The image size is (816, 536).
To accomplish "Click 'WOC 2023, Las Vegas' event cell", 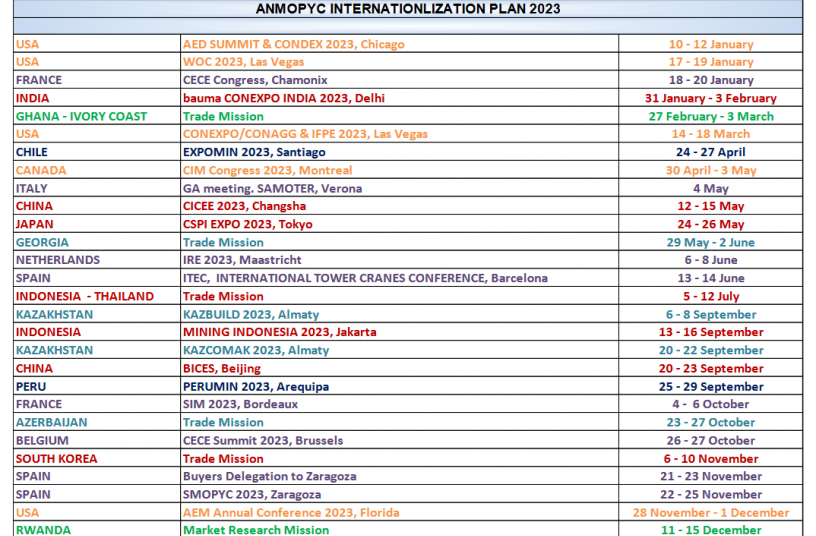I will click(400, 62).
